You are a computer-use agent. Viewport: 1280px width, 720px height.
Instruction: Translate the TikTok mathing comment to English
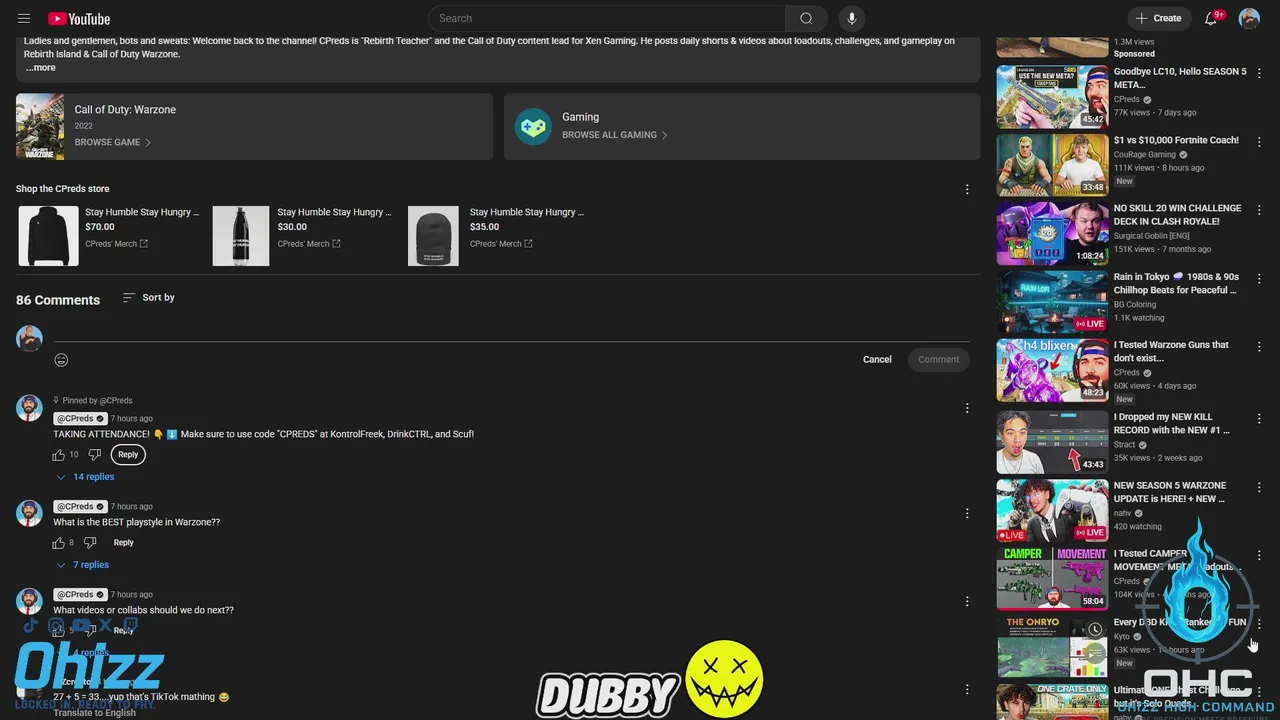pos(94,712)
